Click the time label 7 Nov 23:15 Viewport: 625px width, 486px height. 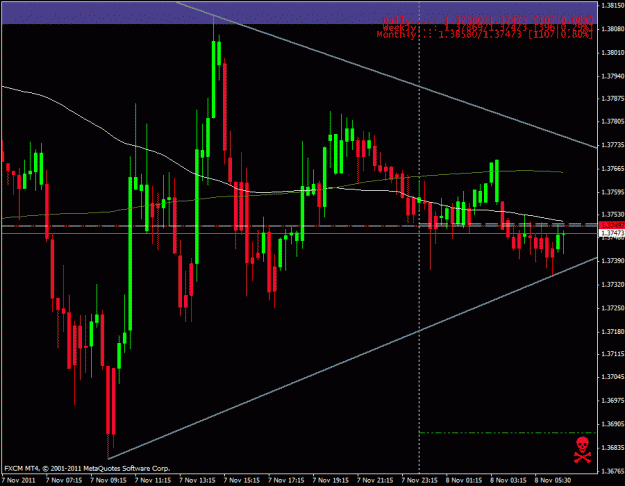pos(420,480)
